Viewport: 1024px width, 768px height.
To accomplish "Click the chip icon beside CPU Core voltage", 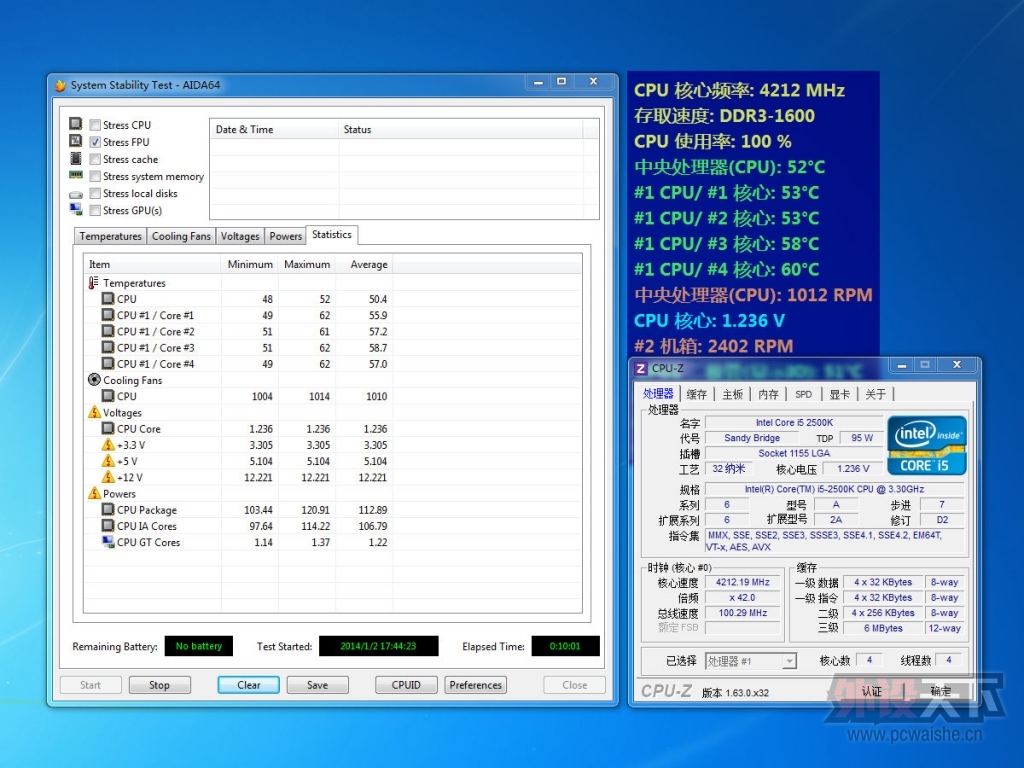I will coord(108,428).
